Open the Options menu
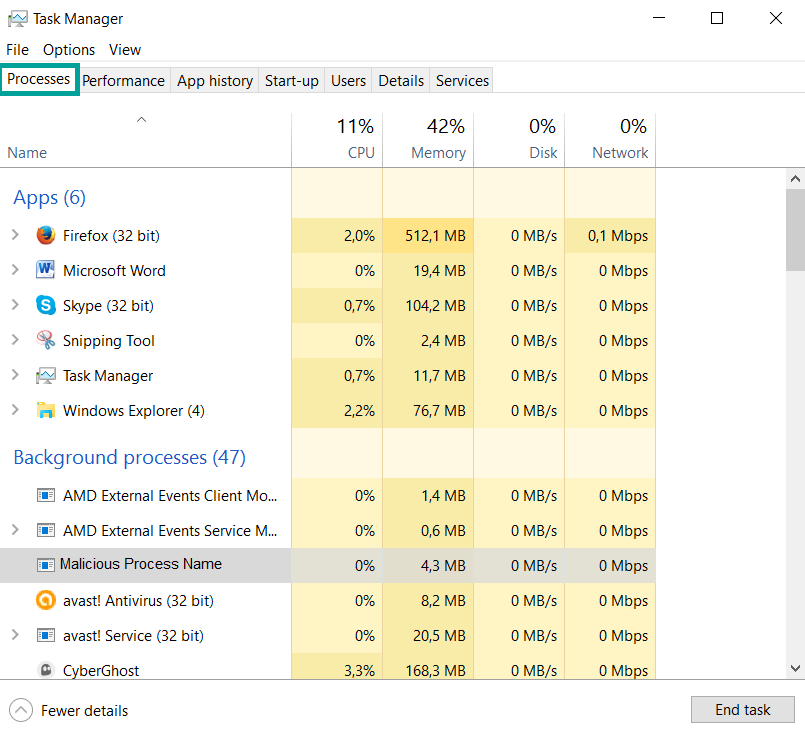This screenshot has width=805, height=740. pyautogui.click(x=69, y=50)
